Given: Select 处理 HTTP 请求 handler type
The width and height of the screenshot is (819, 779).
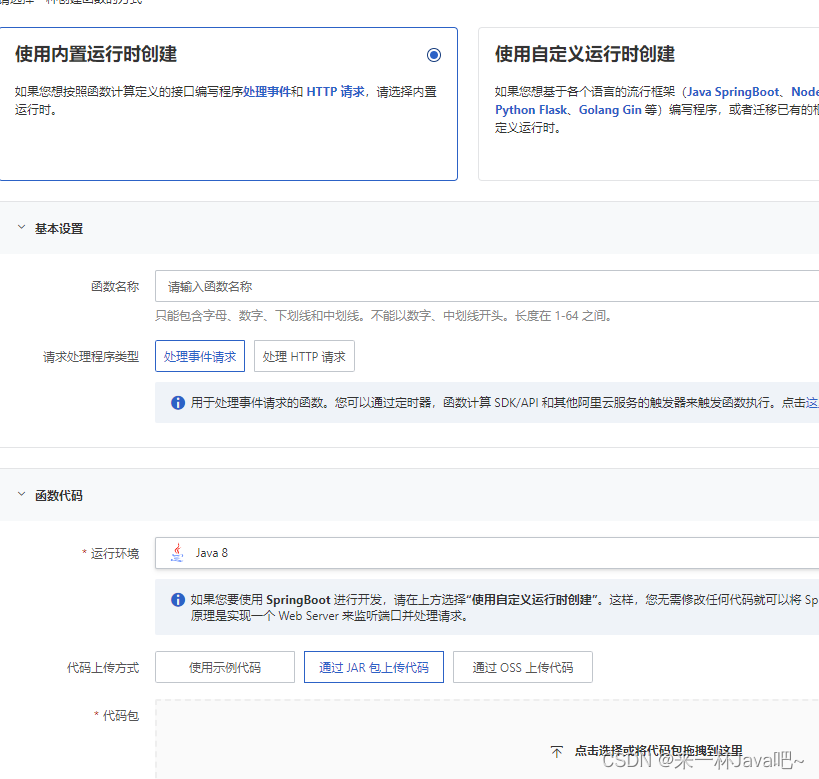Looking at the screenshot, I should coord(302,356).
